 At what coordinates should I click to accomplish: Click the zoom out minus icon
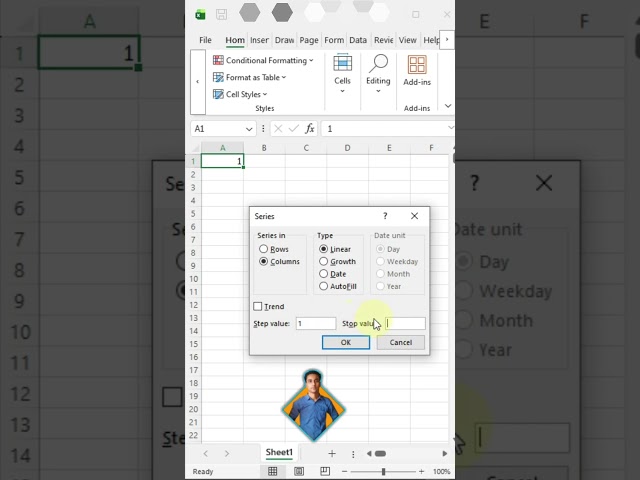(x=344, y=471)
